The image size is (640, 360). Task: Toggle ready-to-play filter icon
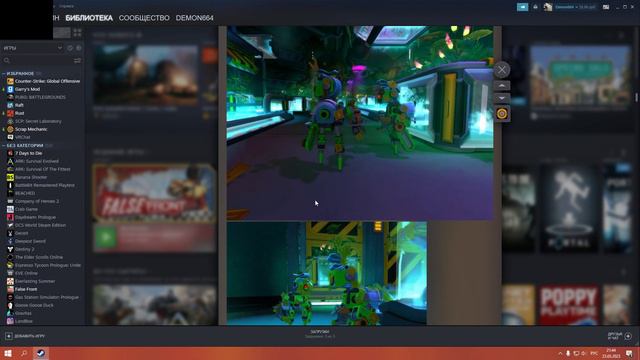[x=78, y=48]
